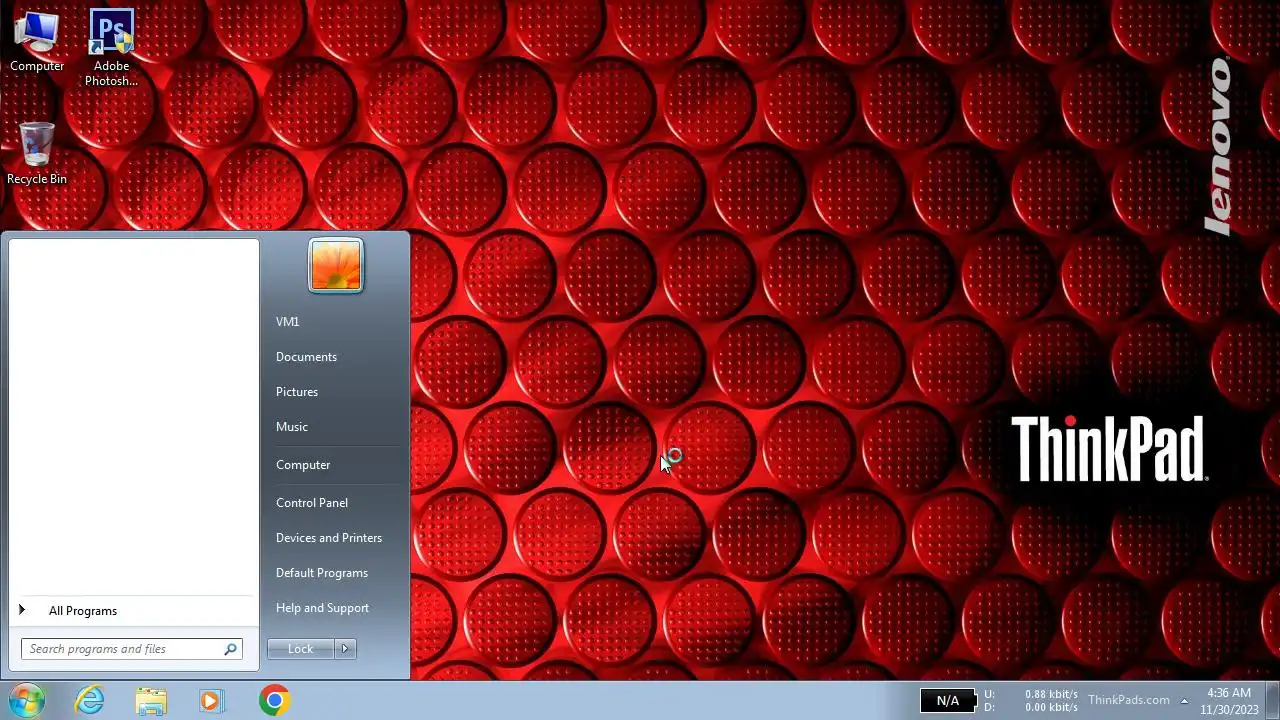
Task: Expand the shutdown options arrow
Action: pyautogui.click(x=345, y=649)
